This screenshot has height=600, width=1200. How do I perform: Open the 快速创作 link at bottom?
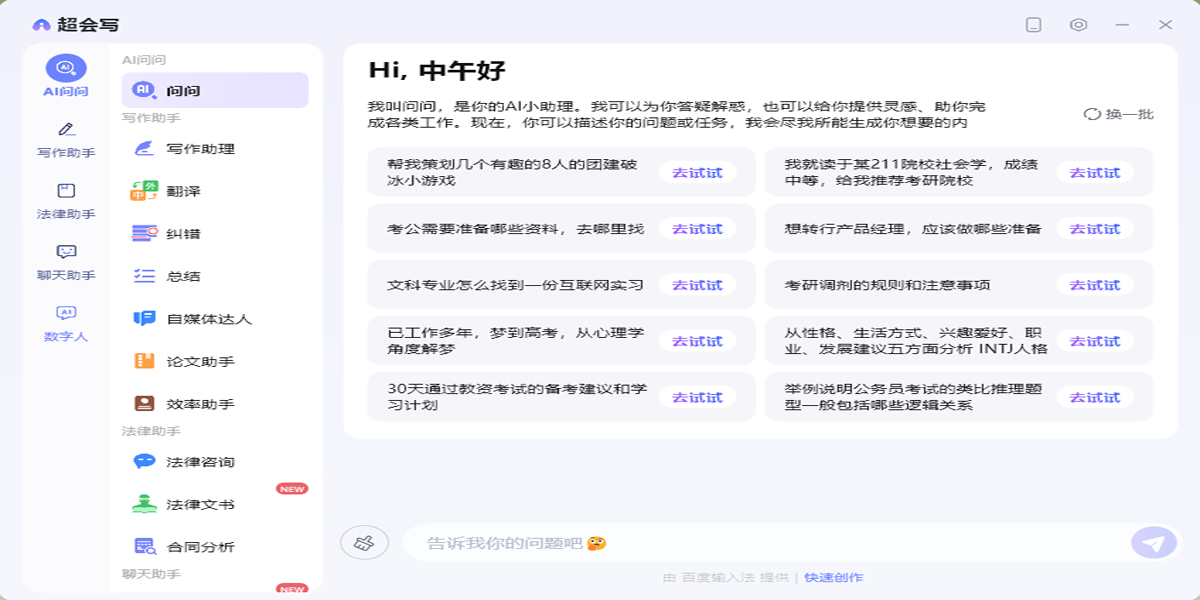[833, 577]
